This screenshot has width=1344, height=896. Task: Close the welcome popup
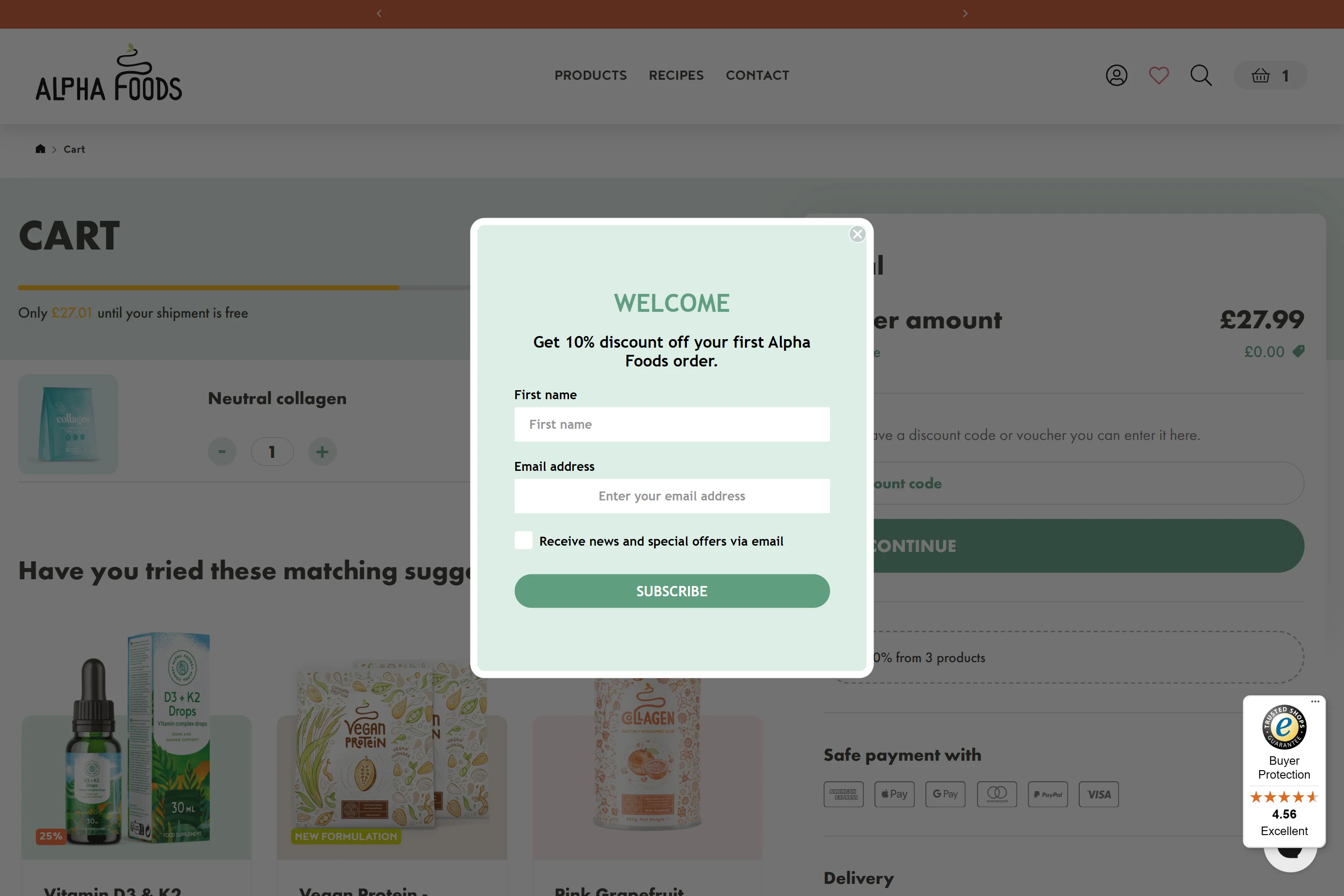[x=857, y=234]
